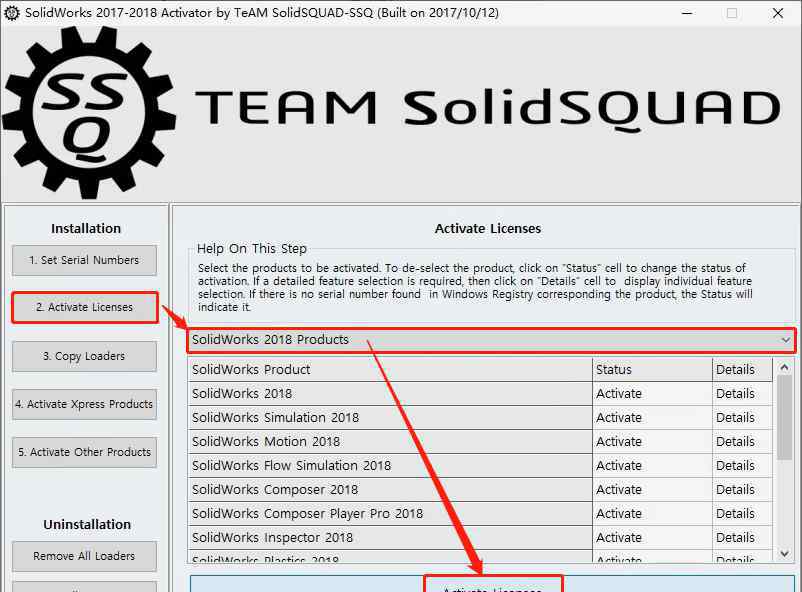This screenshot has height=592, width=802.
Task: Click the Status column header
Action: coord(651,370)
